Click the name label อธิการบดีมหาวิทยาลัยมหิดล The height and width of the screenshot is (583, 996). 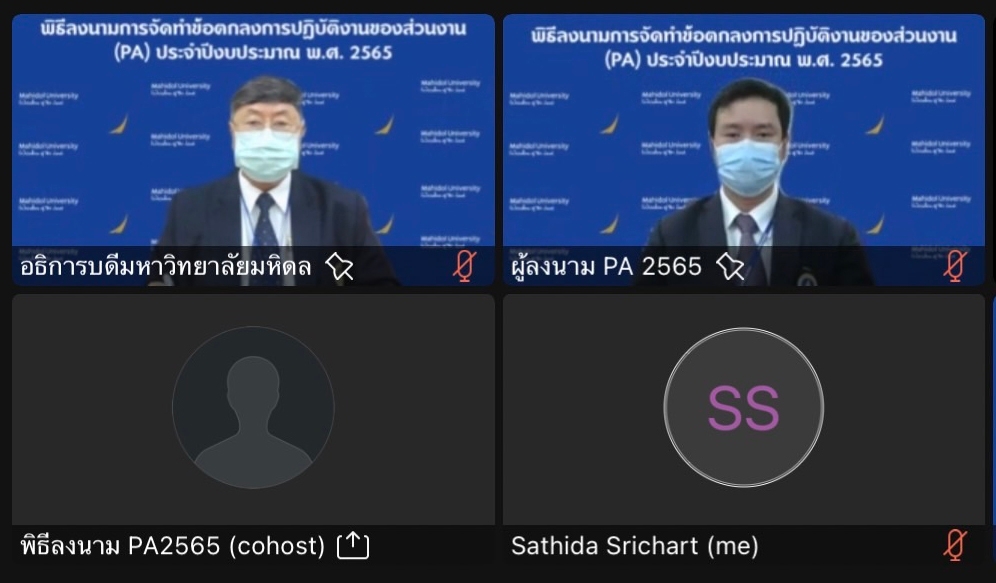pyautogui.click(x=166, y=267)
